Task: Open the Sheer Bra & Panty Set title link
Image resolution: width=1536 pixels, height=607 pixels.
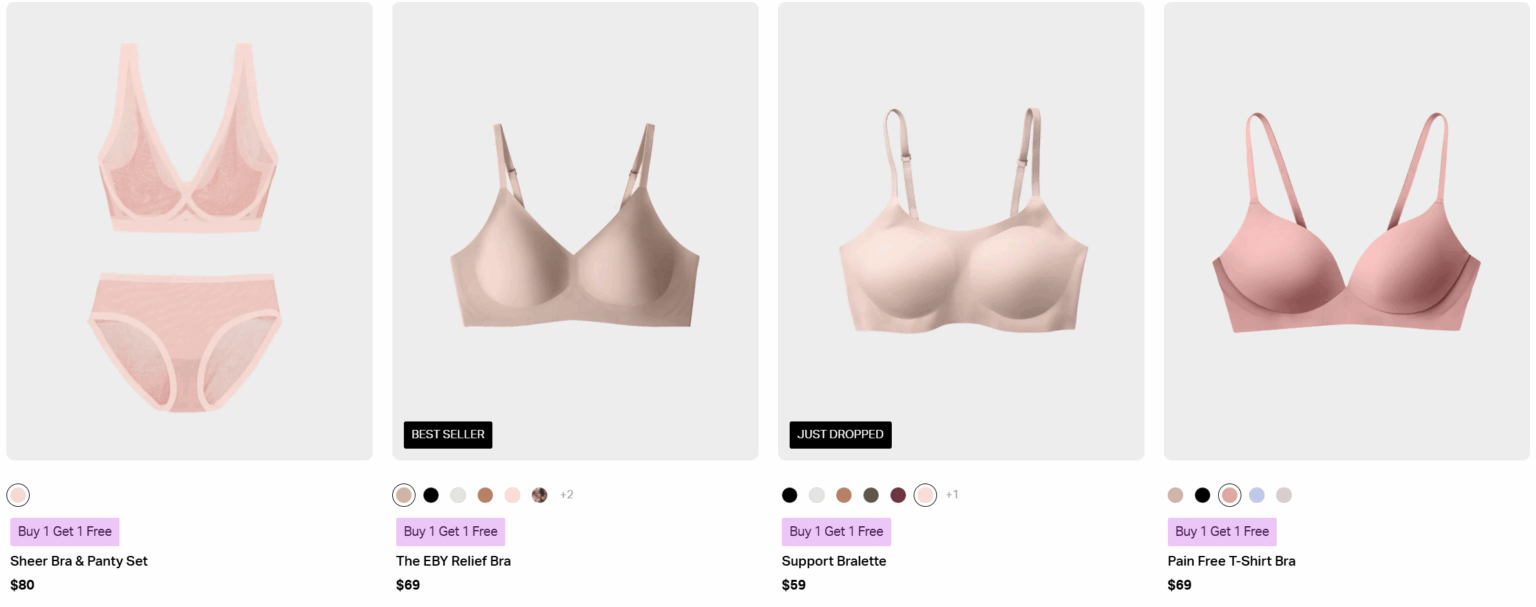Action: (79, 561)
